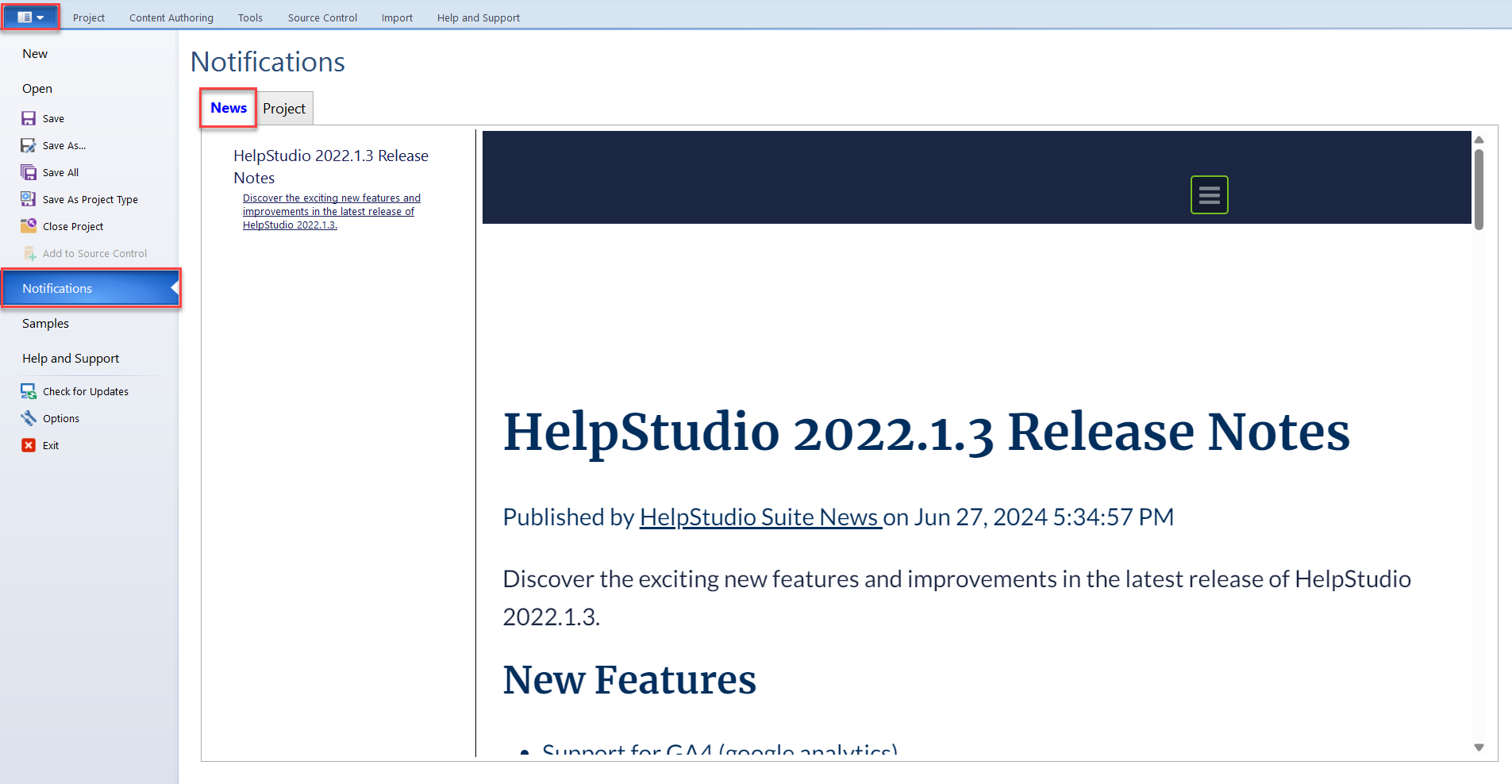Click the Check for Updates label
1512x784 pixels.
pos(86,391)
